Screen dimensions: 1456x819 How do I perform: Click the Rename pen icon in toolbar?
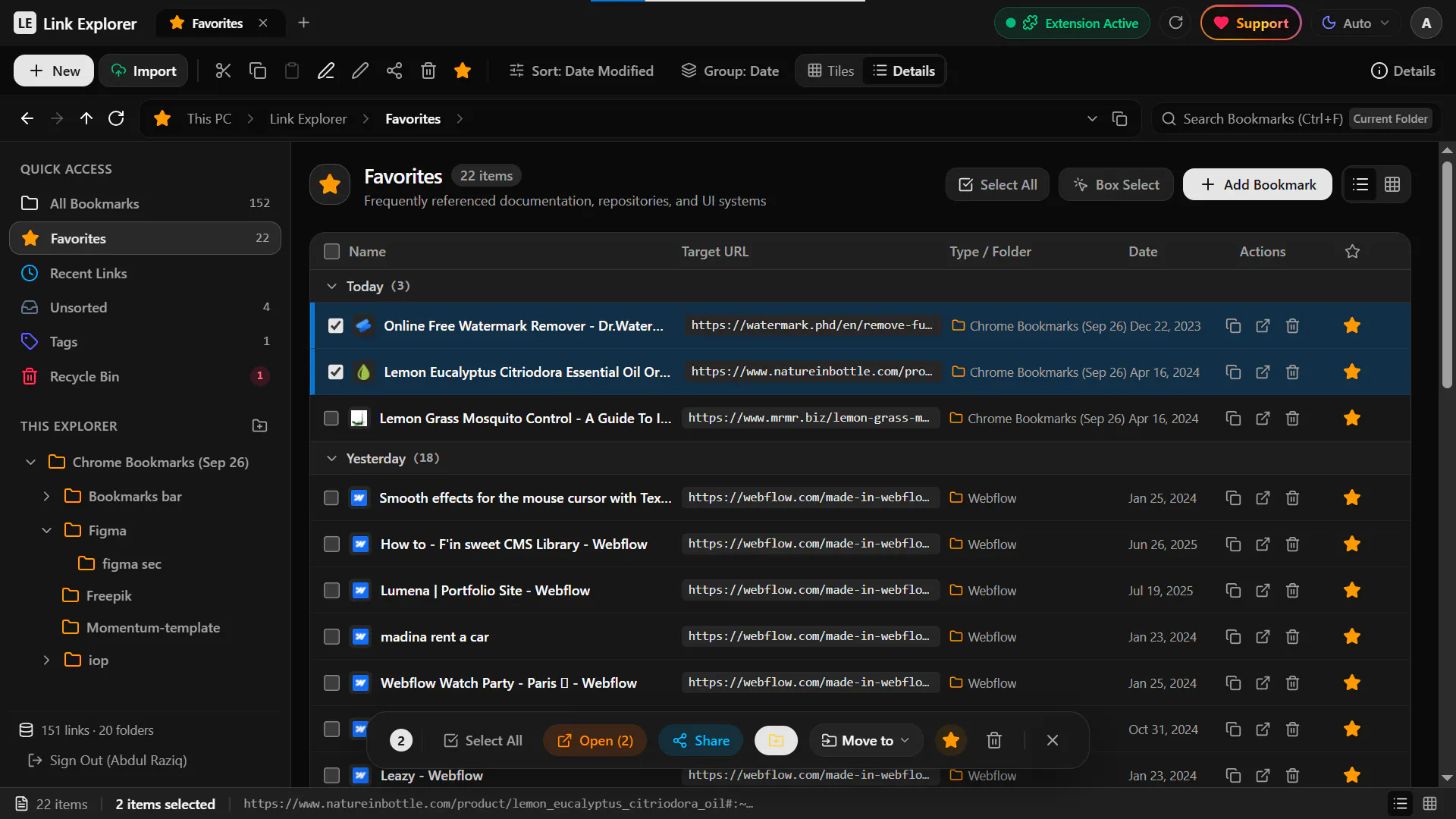pyautogui.click(x=326, y=71)
